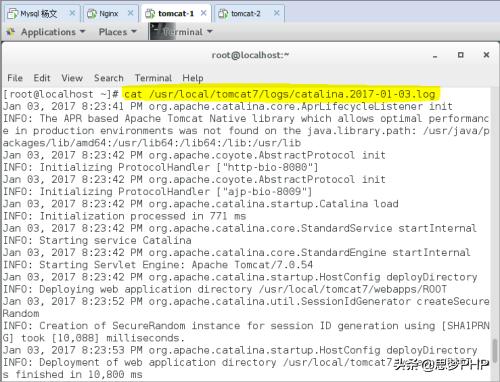Click the GNOME Applications foot icon
The image size is (500, 382).
[x=11, y=32]
